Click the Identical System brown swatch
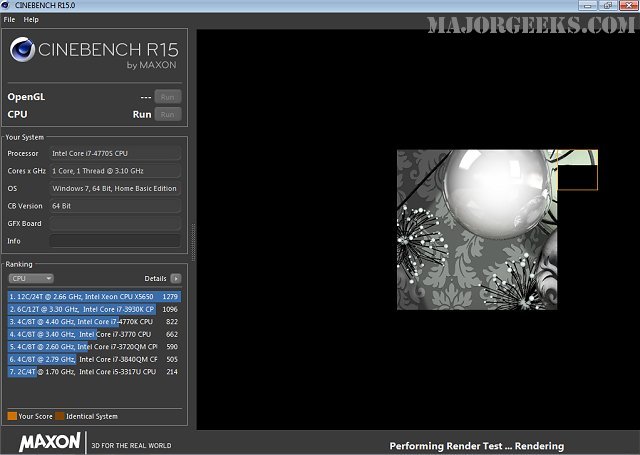Viewport: 640px width, 455px height. (60, 416)
